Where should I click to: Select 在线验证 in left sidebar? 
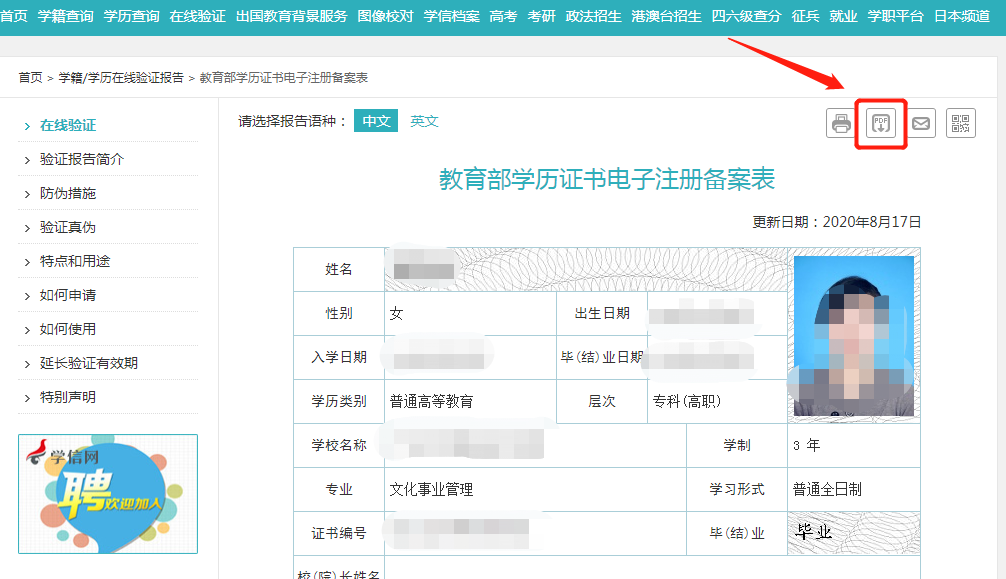coord(68,125)
